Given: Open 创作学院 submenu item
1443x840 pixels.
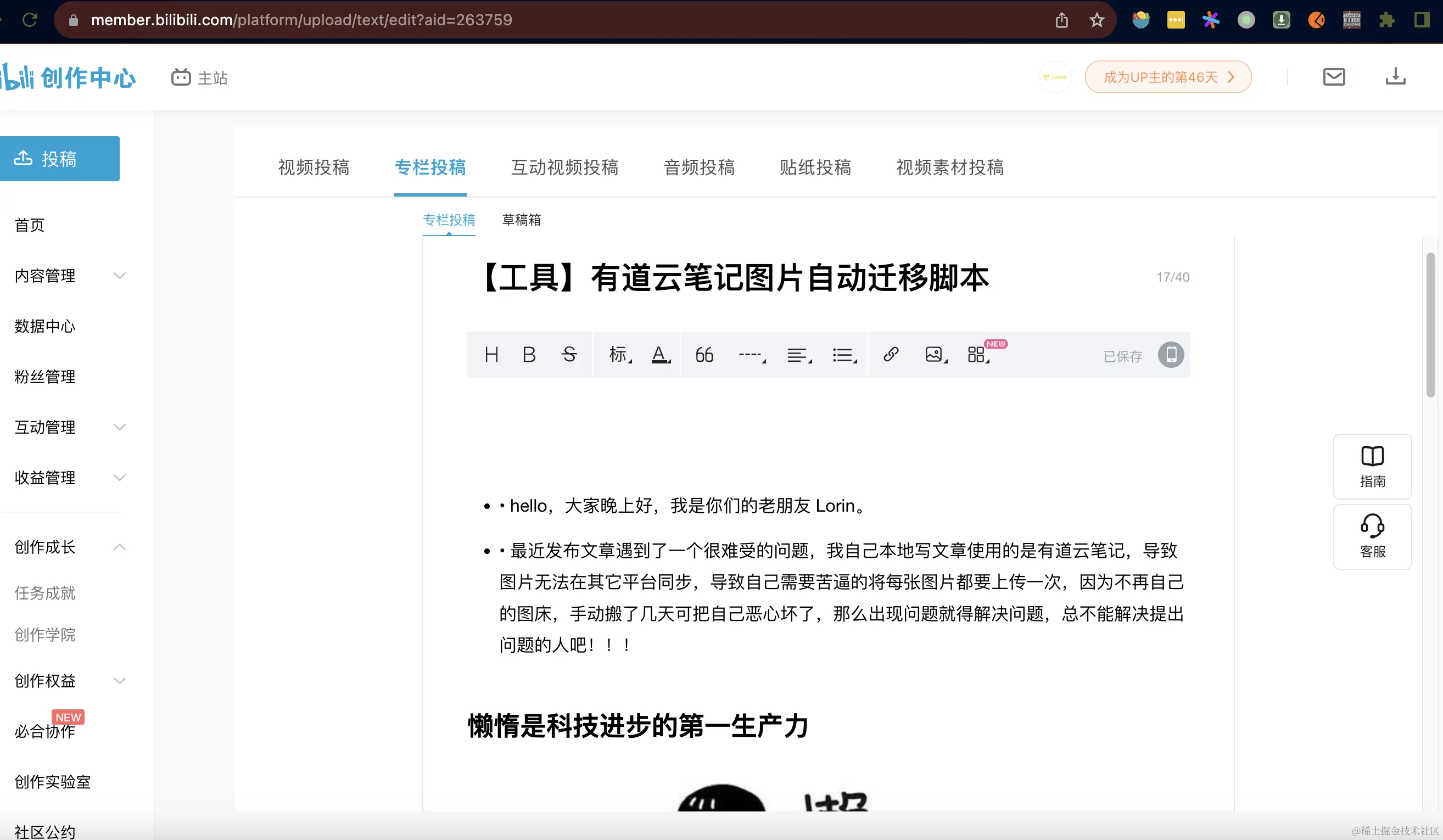Looking at the screenshot, I should click(44, 635).
